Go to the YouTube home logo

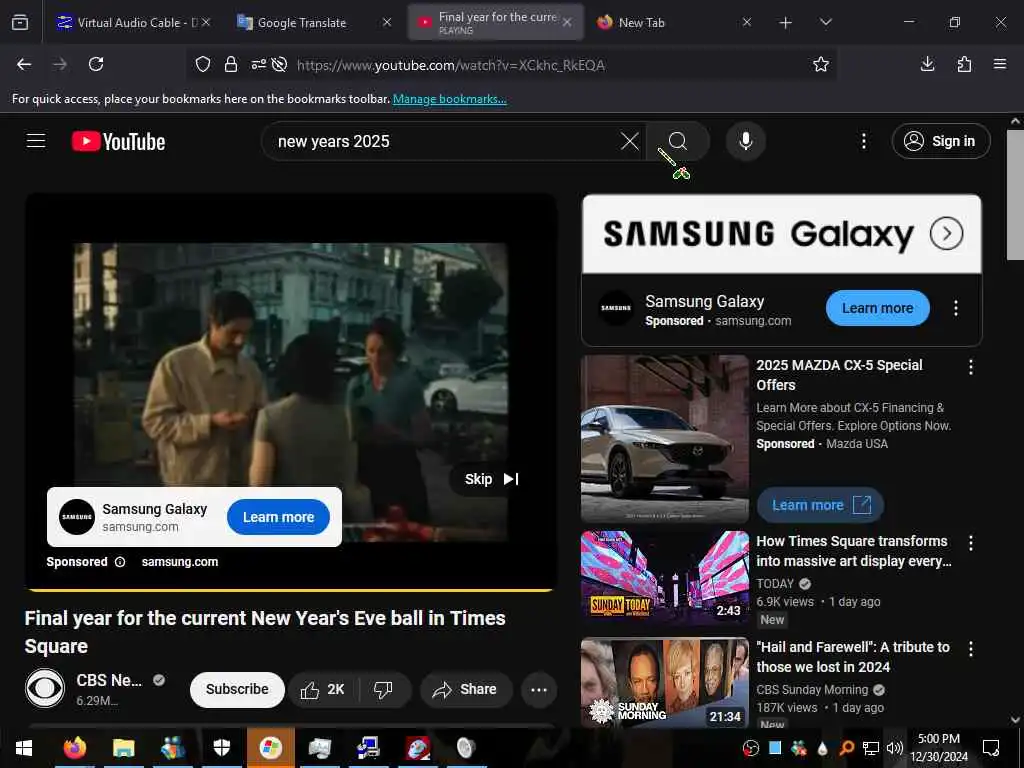click(118, 141)
